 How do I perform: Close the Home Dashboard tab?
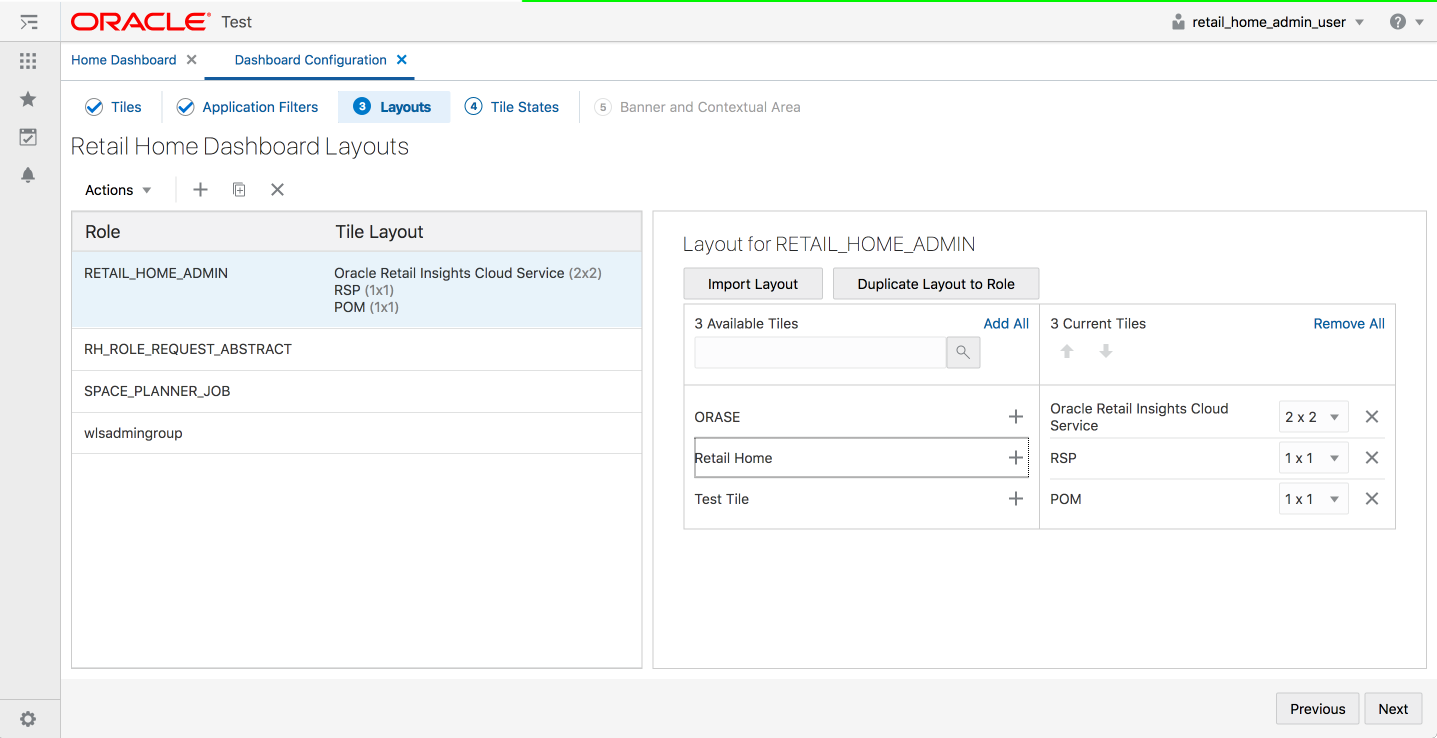[x=192, y=60]
